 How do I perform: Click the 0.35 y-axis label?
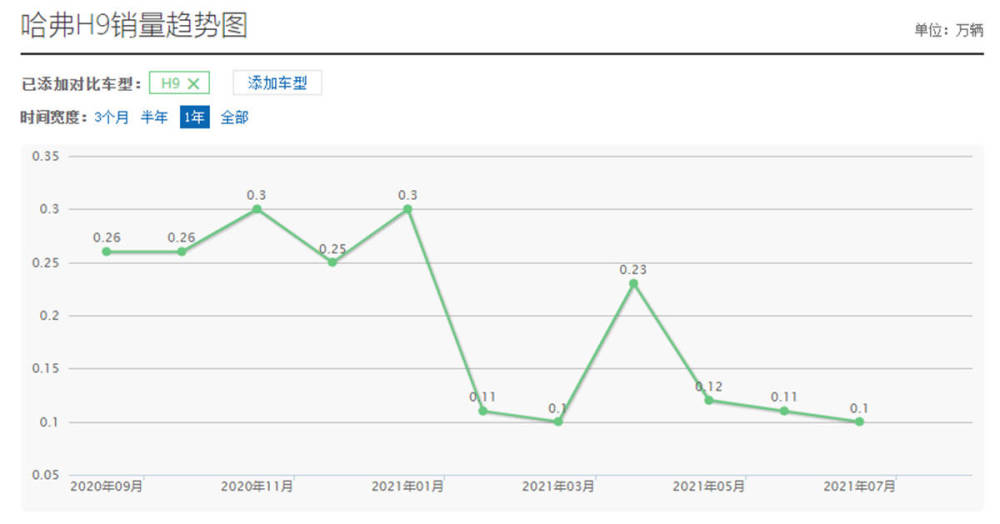click(x=46, y=156)
